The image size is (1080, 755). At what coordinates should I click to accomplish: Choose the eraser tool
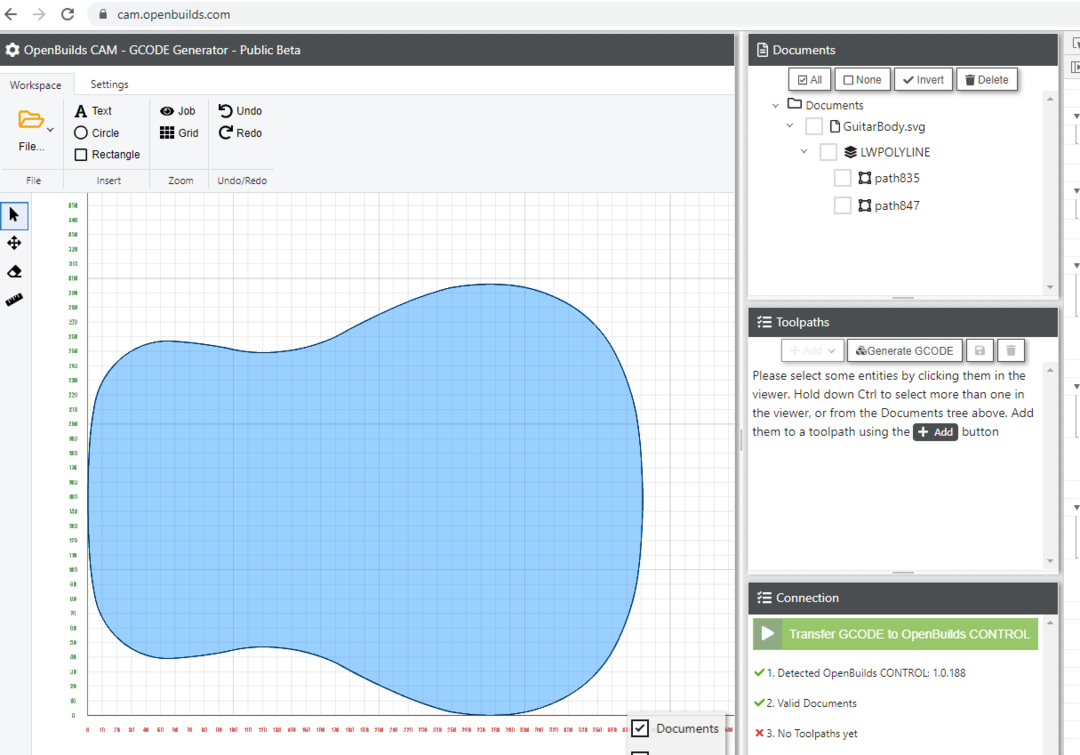point(14,271)
